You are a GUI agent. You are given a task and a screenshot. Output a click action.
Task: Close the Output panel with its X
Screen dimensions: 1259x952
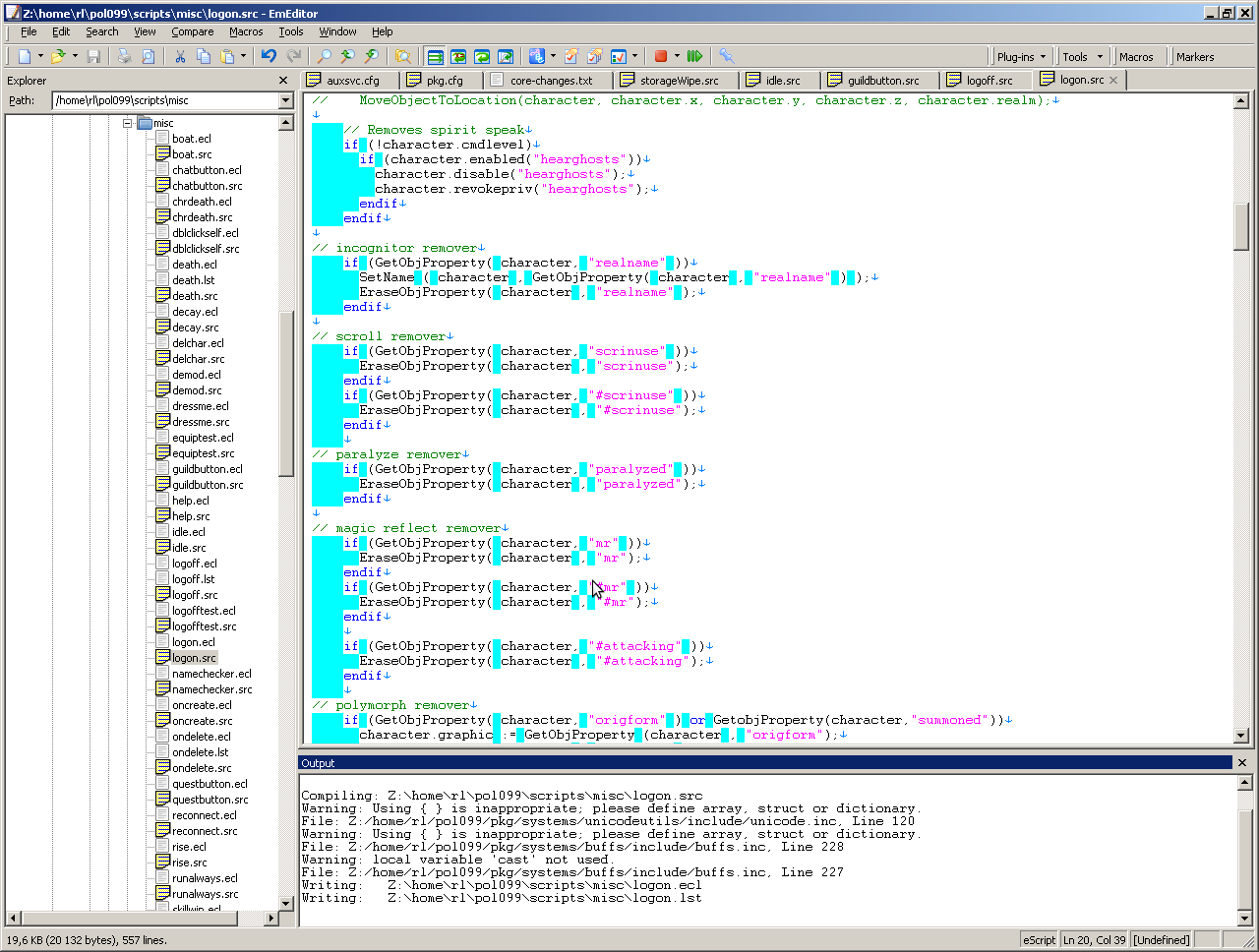[x=1242, y=763]
